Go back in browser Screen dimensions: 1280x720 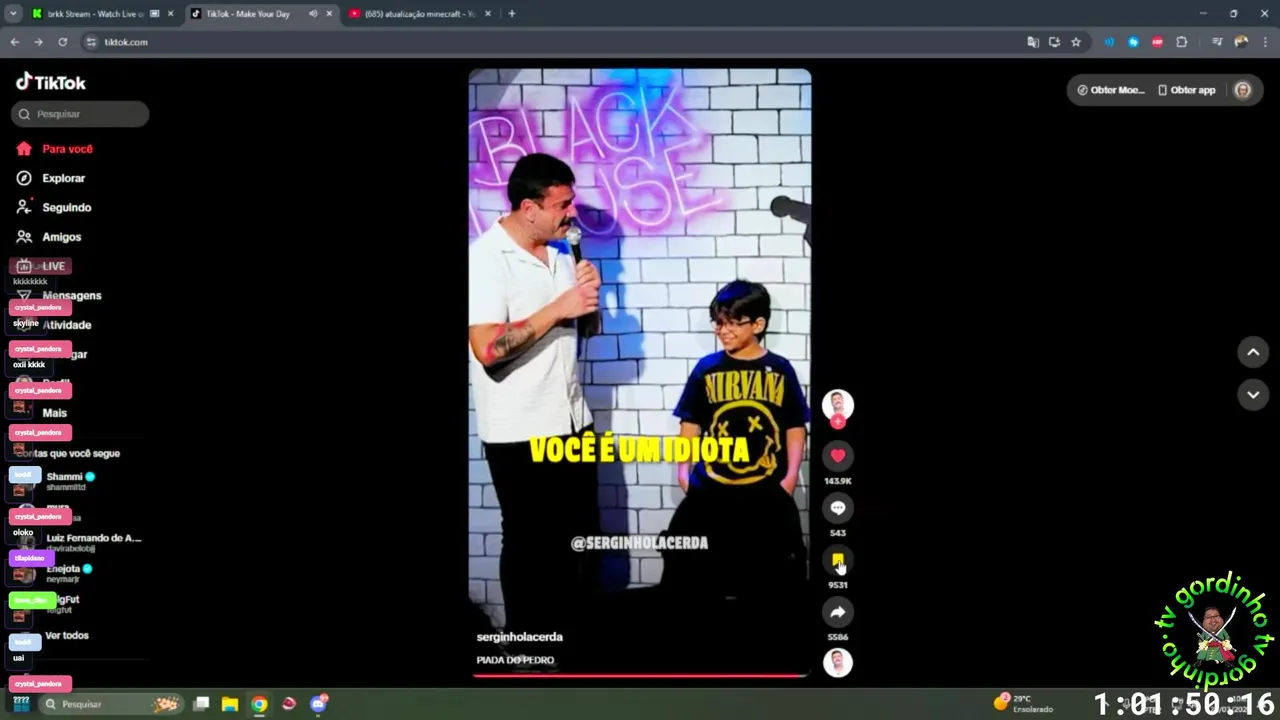point(14,42)
